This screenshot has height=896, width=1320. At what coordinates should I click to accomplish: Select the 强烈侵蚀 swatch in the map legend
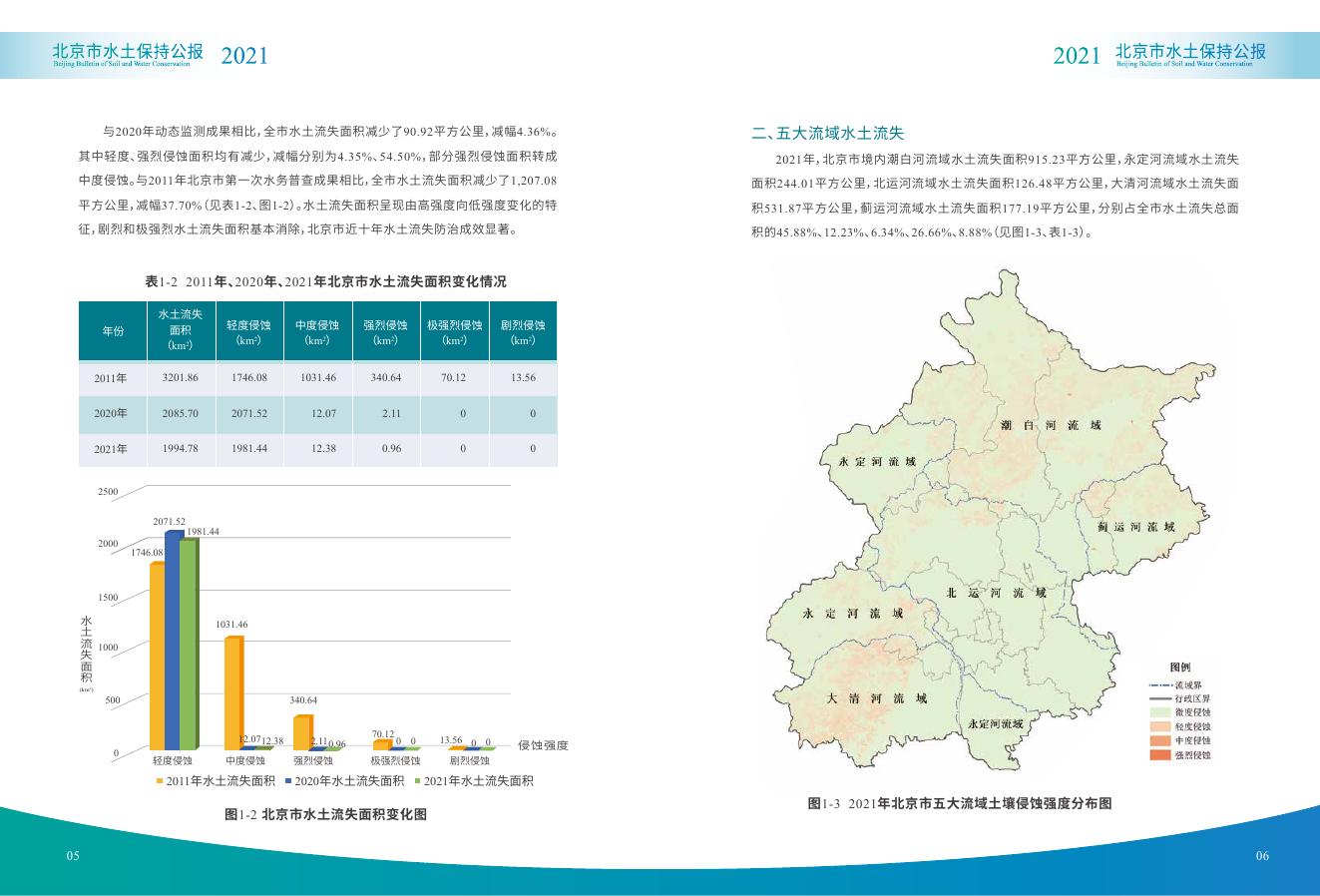pyautogui.click(x=1159, y=755)
